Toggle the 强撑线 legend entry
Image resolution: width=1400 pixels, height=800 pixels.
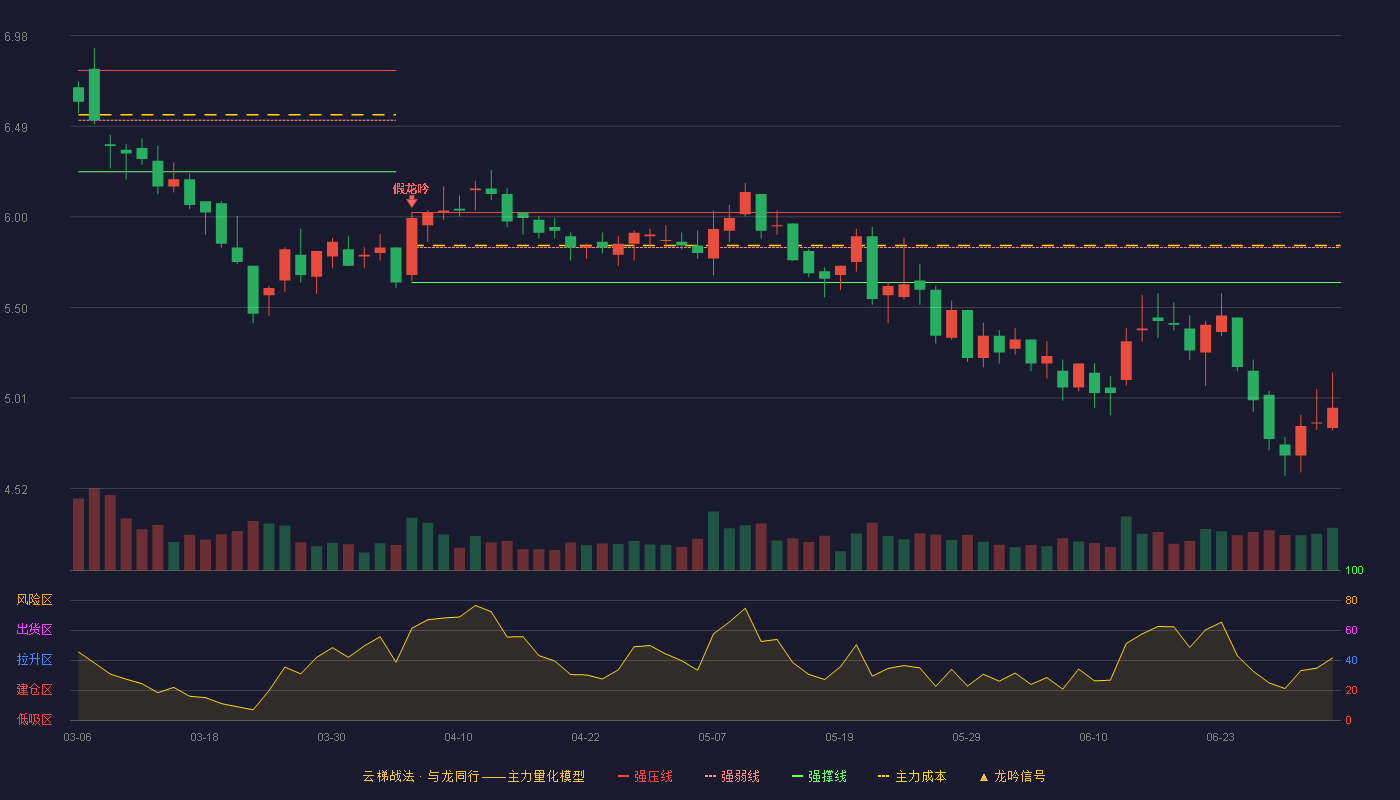point(819,776)
